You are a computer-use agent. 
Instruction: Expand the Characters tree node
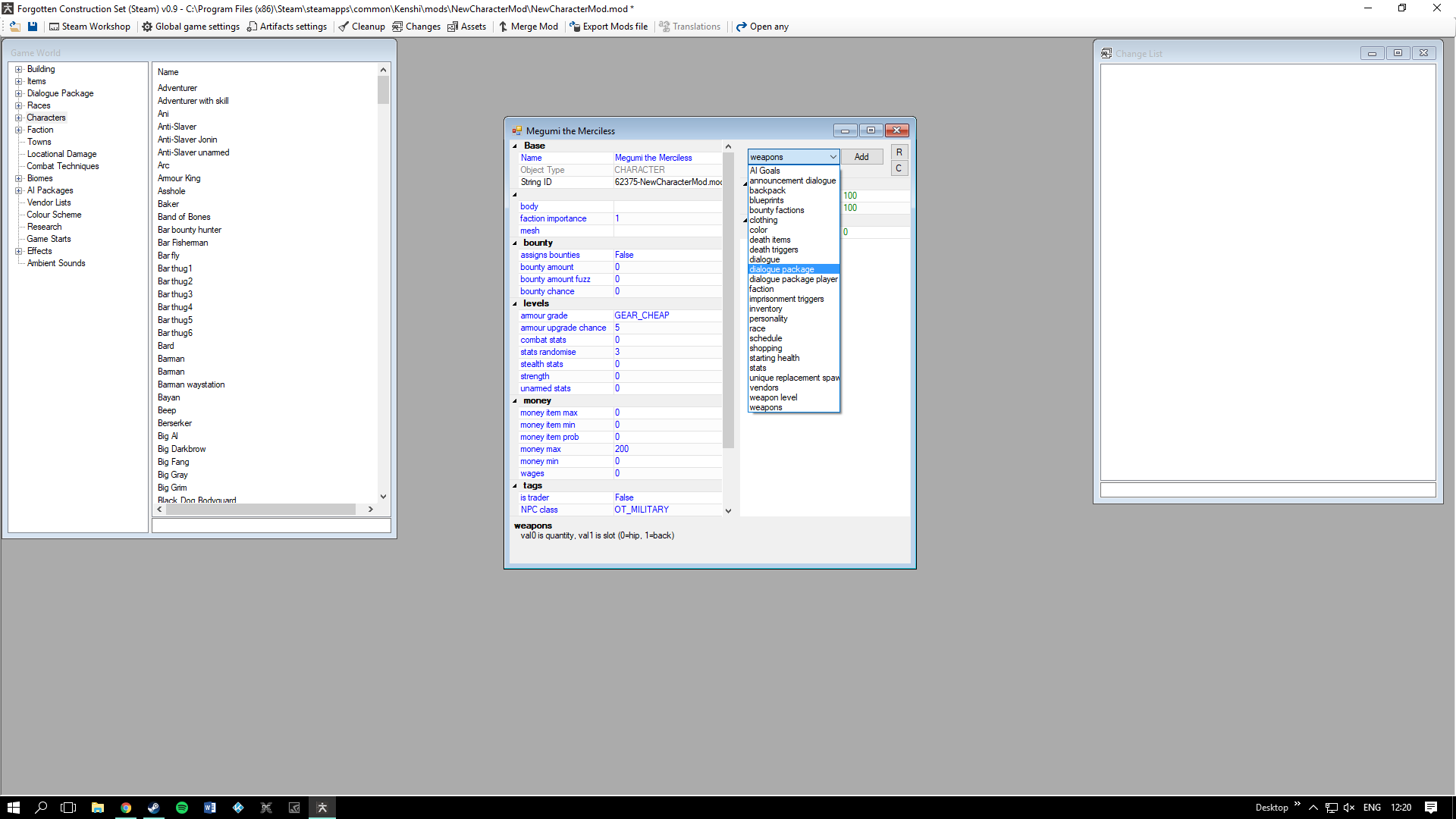pos(19,118)
